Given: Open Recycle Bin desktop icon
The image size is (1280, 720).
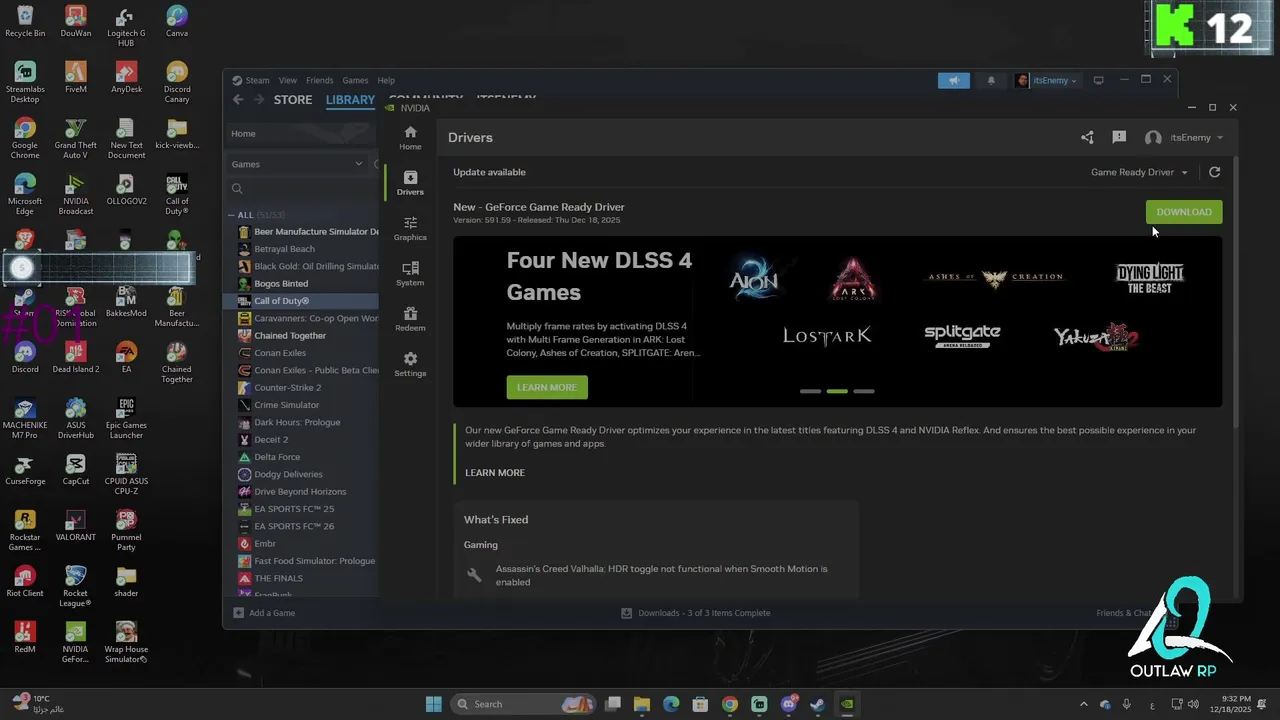Looking at the screenshot, I should 25,21.
